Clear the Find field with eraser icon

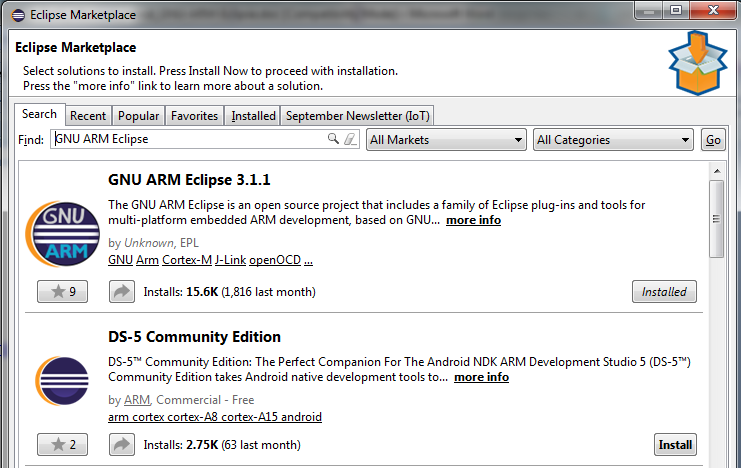[x=350, y=139]
